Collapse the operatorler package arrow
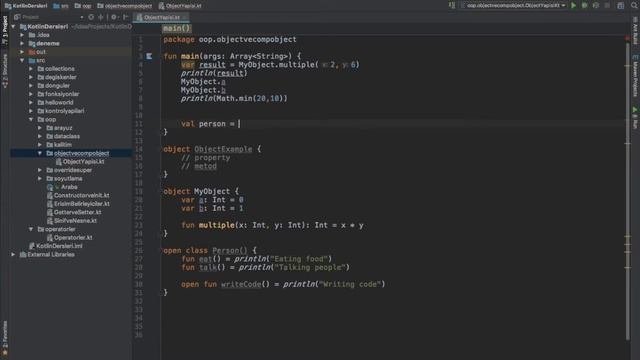640x360 pixels. [31, 229]
